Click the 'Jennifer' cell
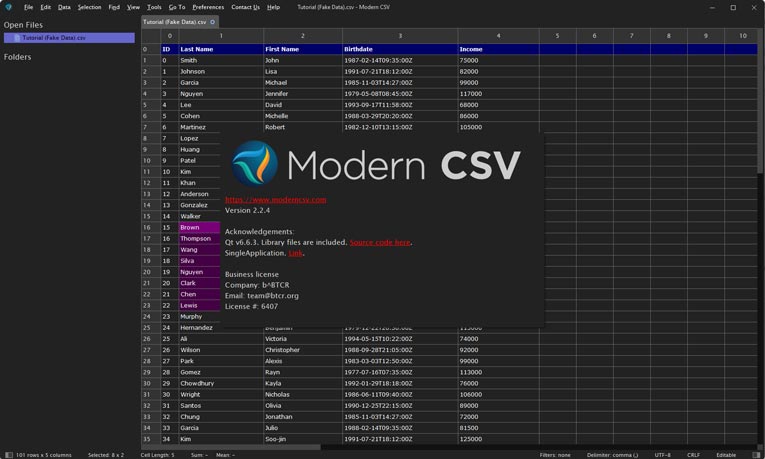The height and width of the screenshot is (459, 765). pyautogui.click(x=303, y=94)
